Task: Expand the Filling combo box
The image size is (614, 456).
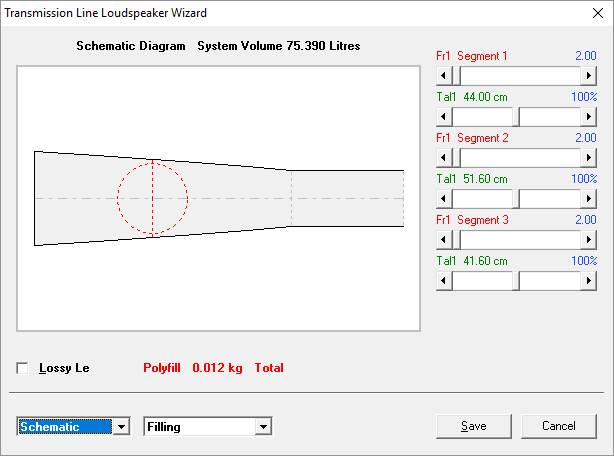Action: (x=263, y=426)
